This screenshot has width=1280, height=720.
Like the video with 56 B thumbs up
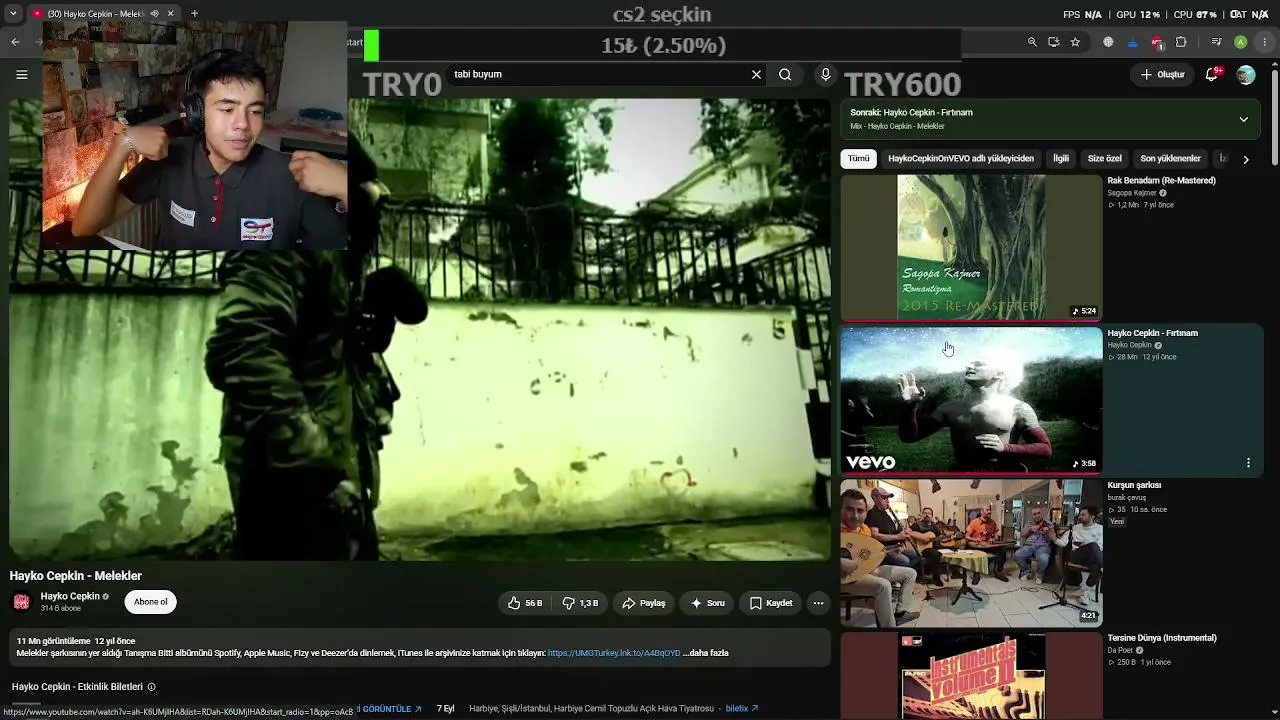[x=525, y=603]
